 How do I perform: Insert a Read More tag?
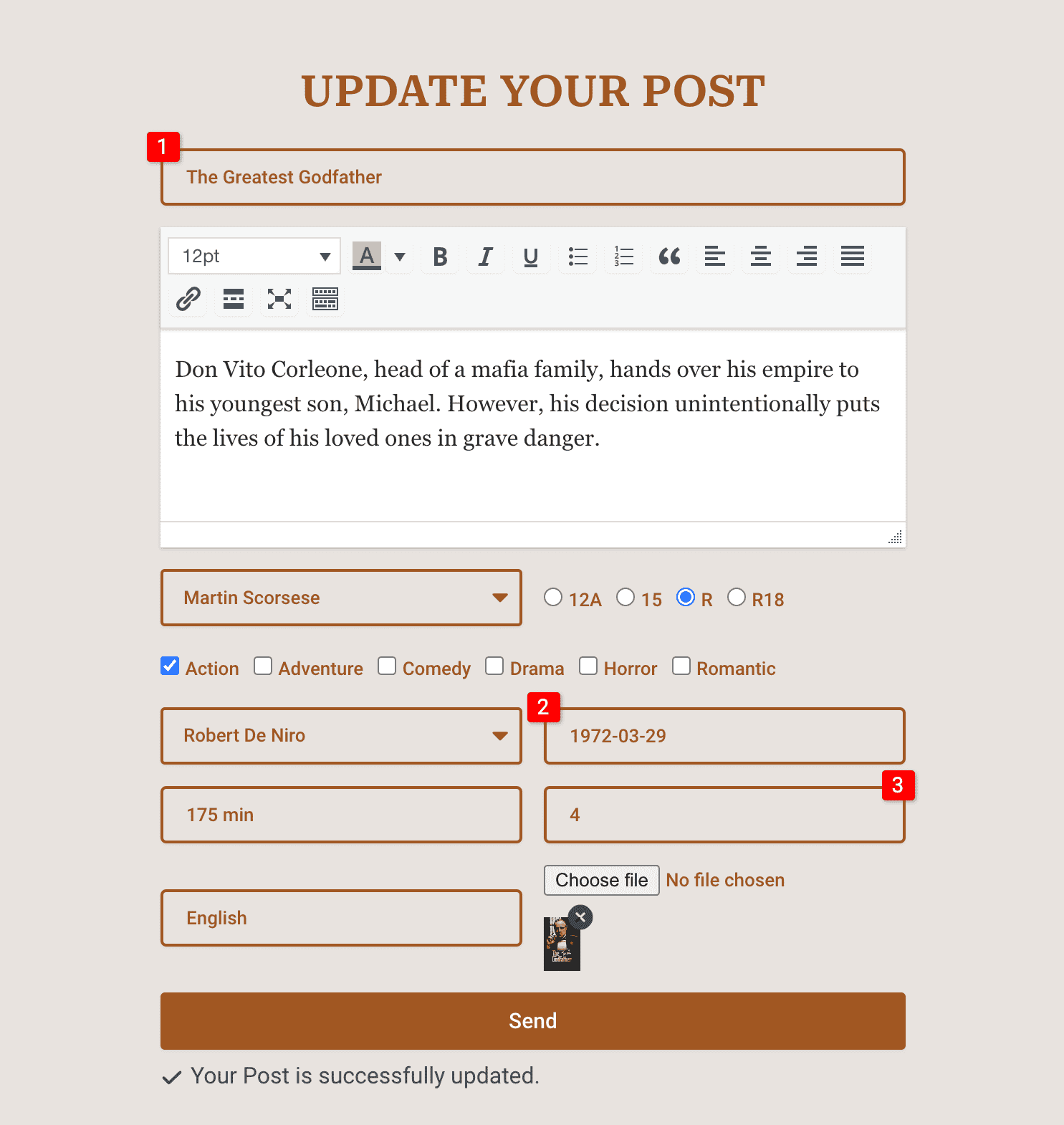click(234, 299)
